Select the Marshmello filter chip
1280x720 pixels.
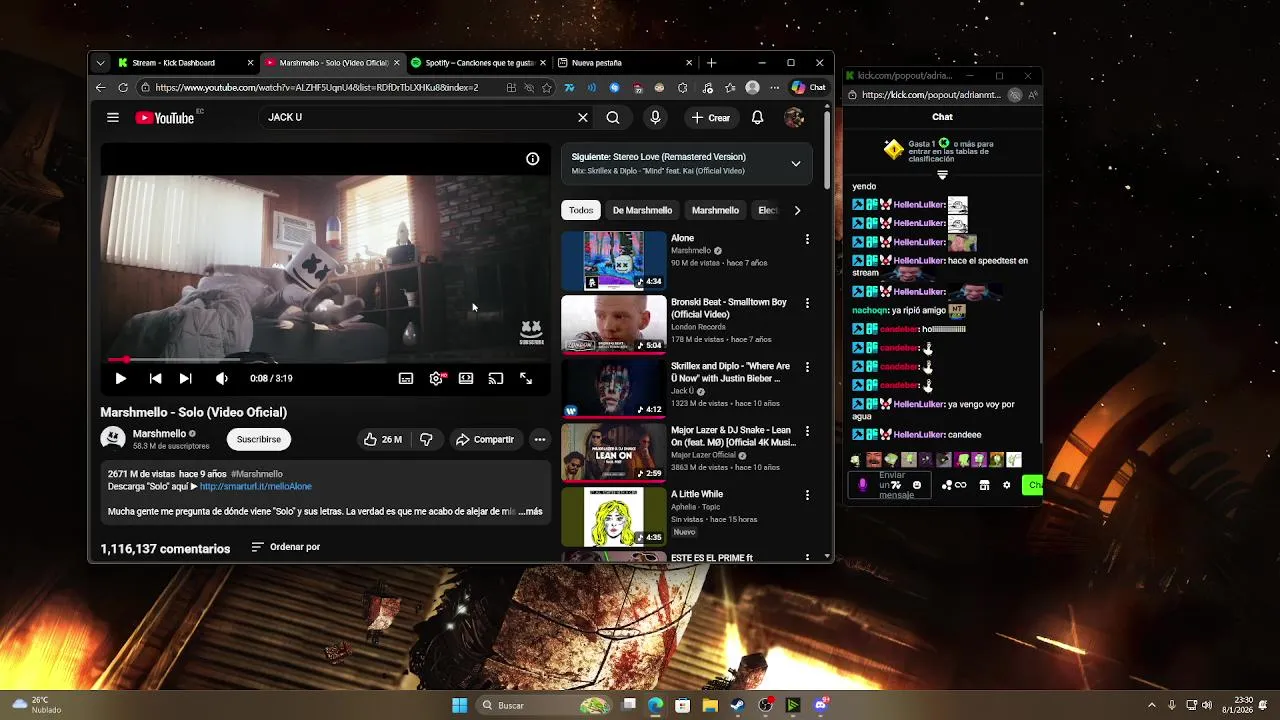(x=715, y=210)
